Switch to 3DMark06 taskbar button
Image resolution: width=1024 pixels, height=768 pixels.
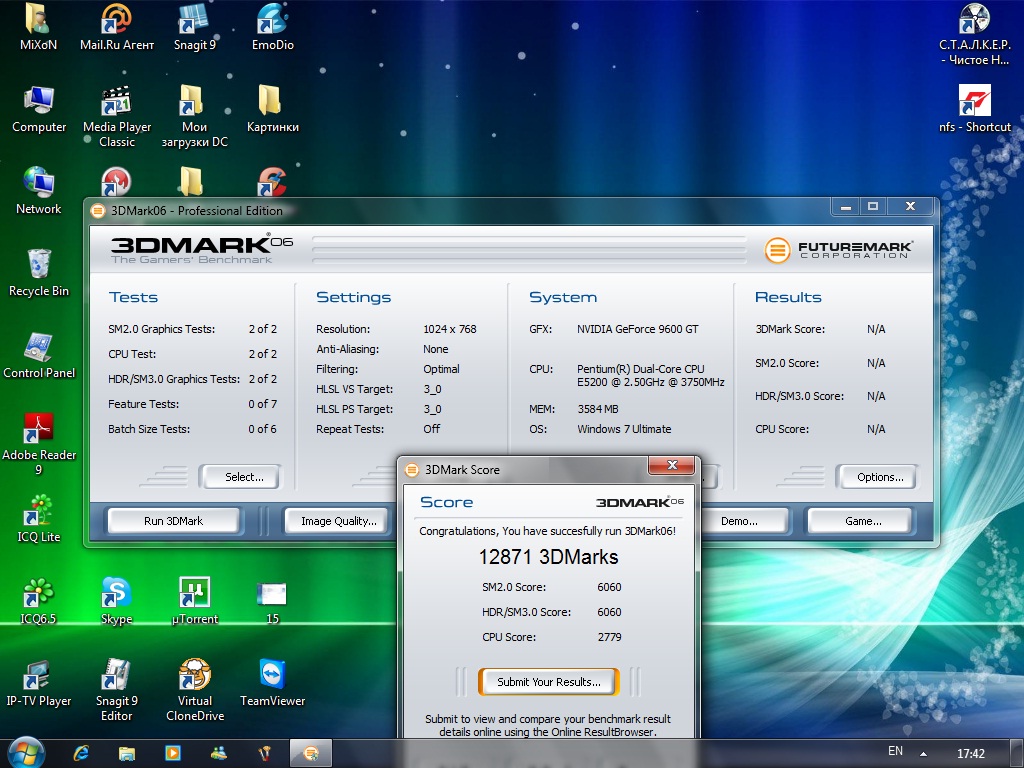pos(311,753)
